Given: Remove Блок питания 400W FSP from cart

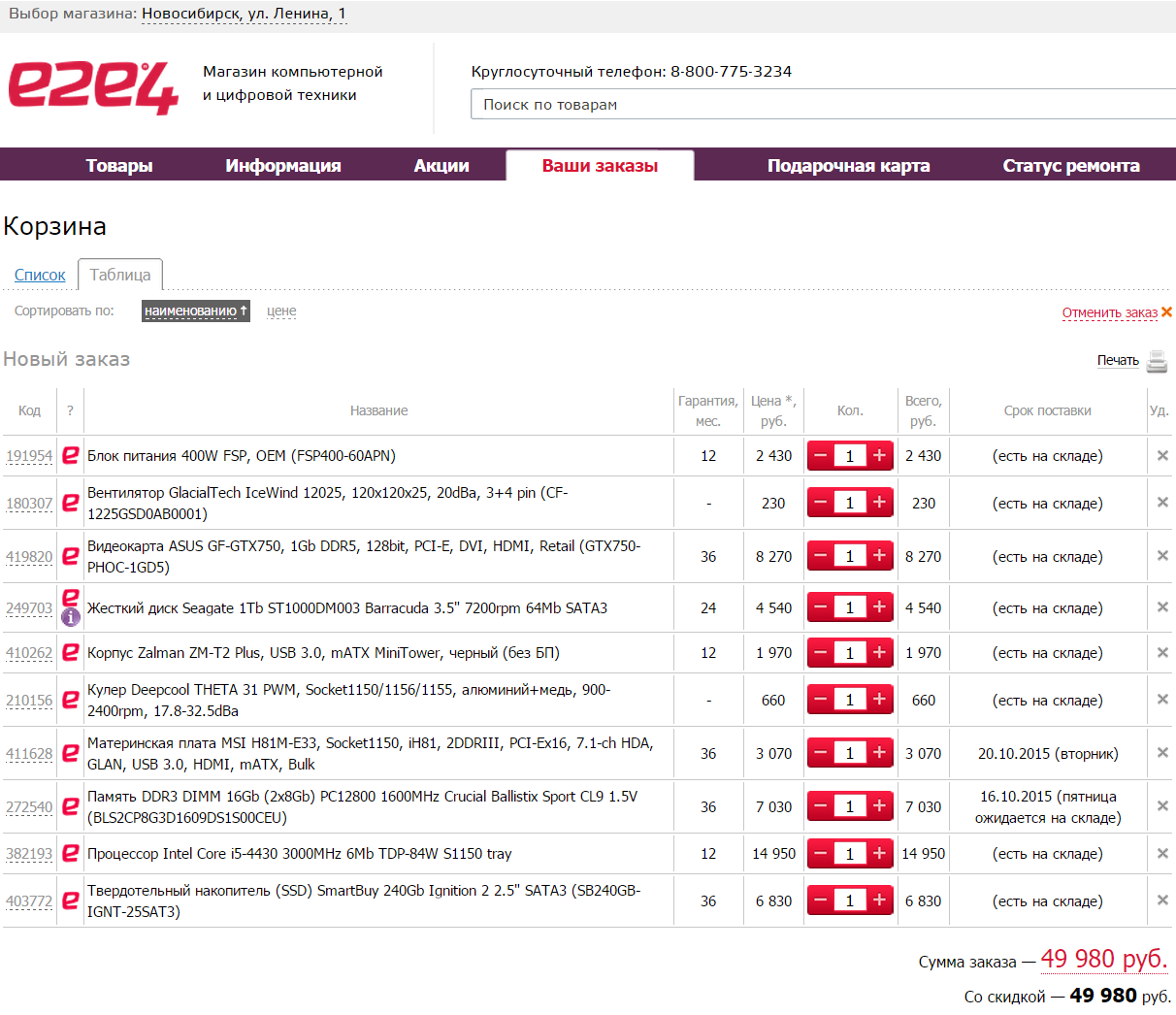Looking at the screenshot, I should [1162, 455].
